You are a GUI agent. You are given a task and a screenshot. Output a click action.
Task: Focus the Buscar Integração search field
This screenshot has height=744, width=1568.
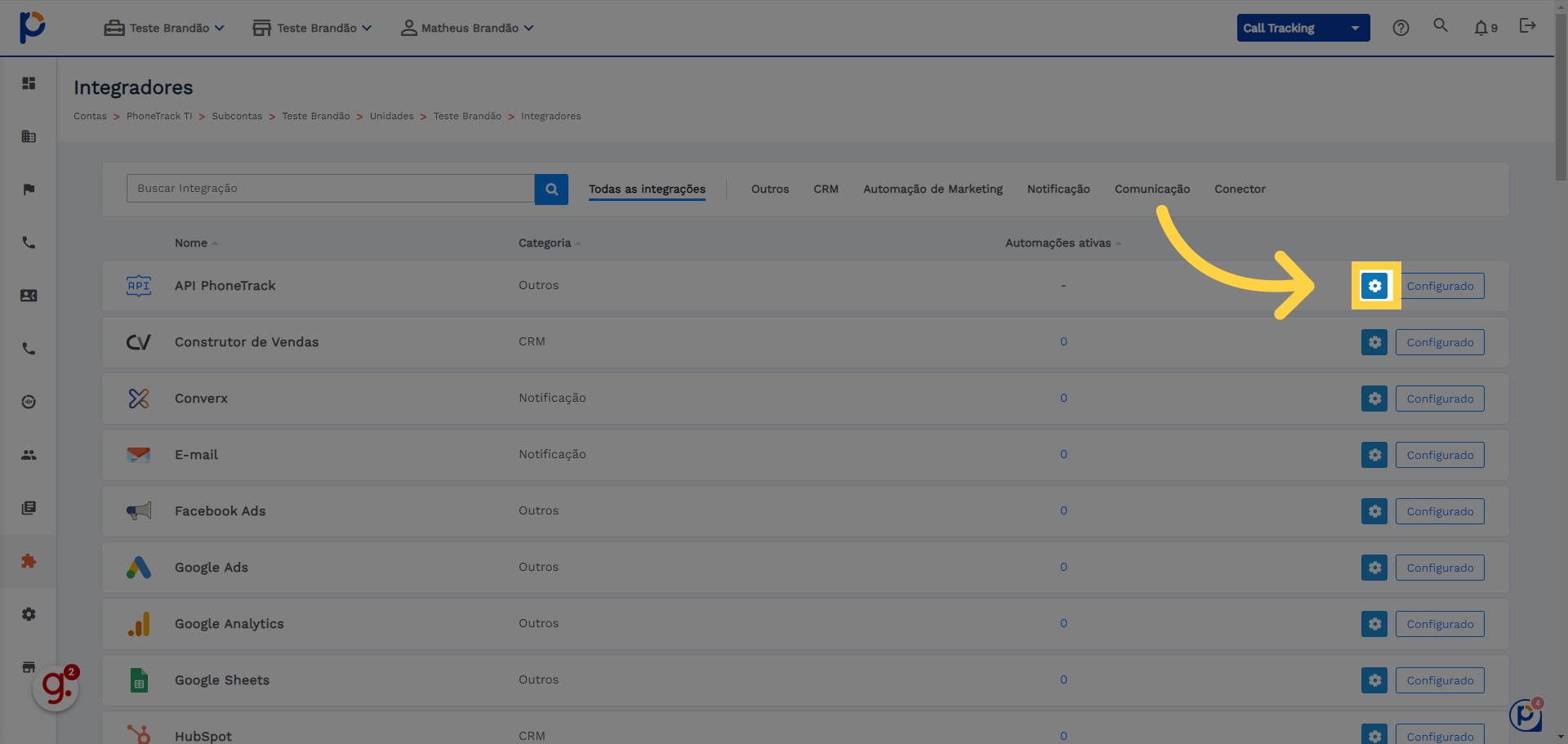coord(331,189)
